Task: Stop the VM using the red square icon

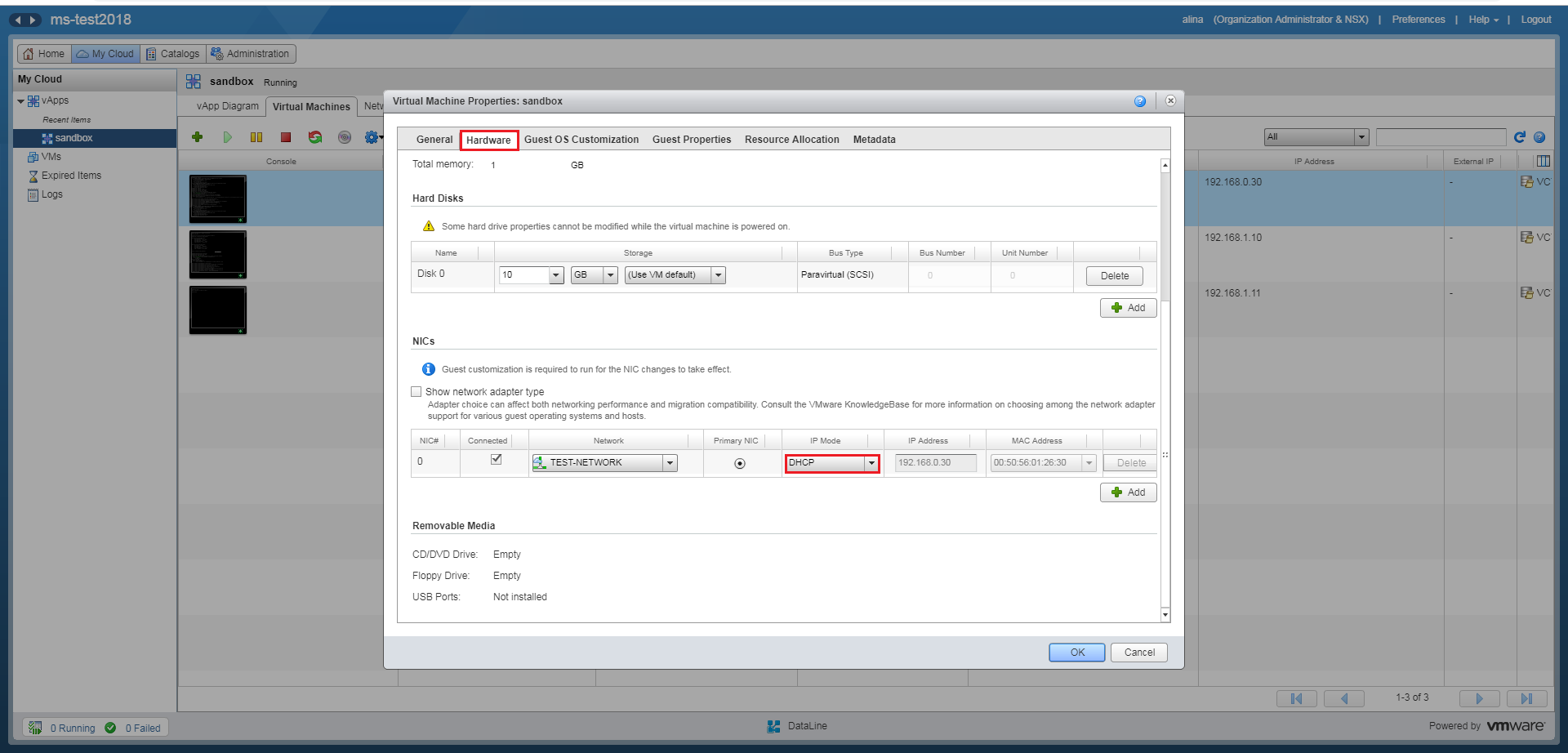Action: (285, 137)
